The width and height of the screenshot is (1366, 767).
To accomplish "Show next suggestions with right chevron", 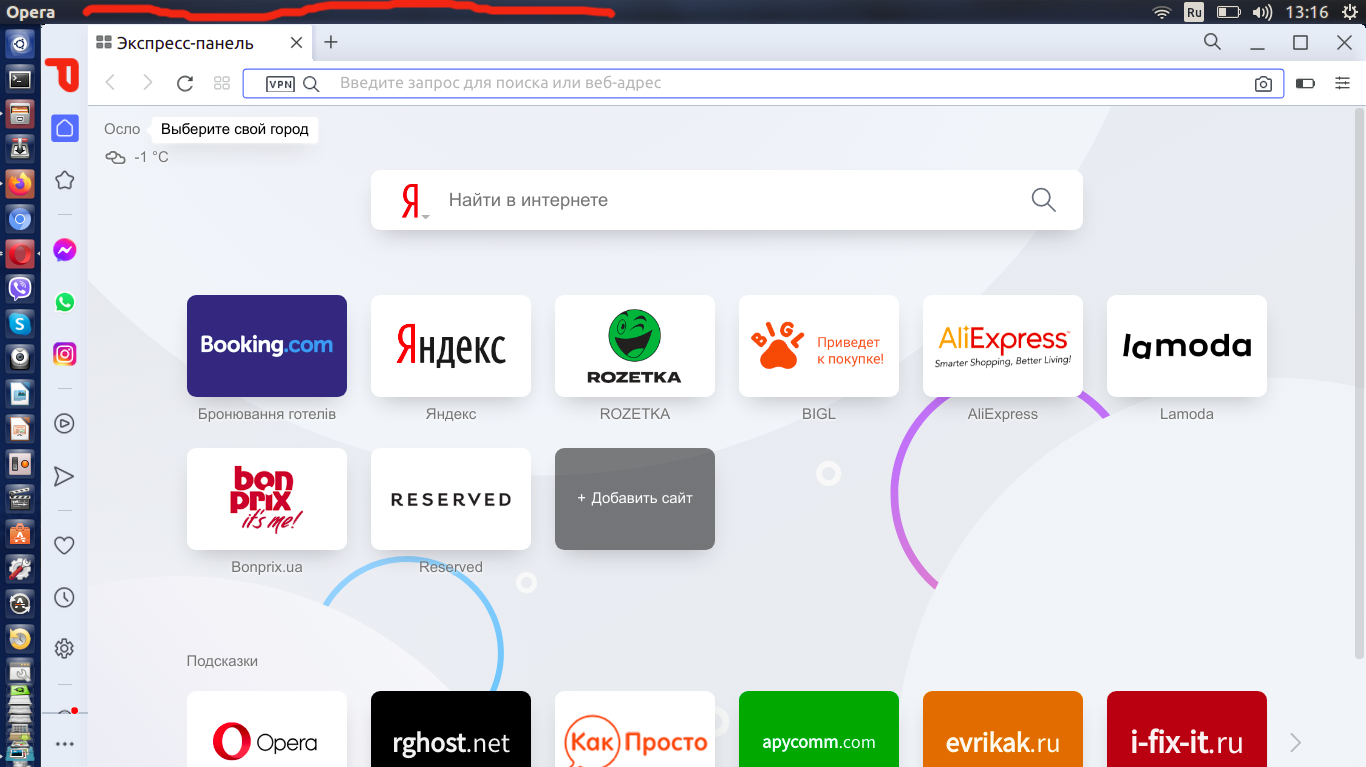I will 1295,742.
